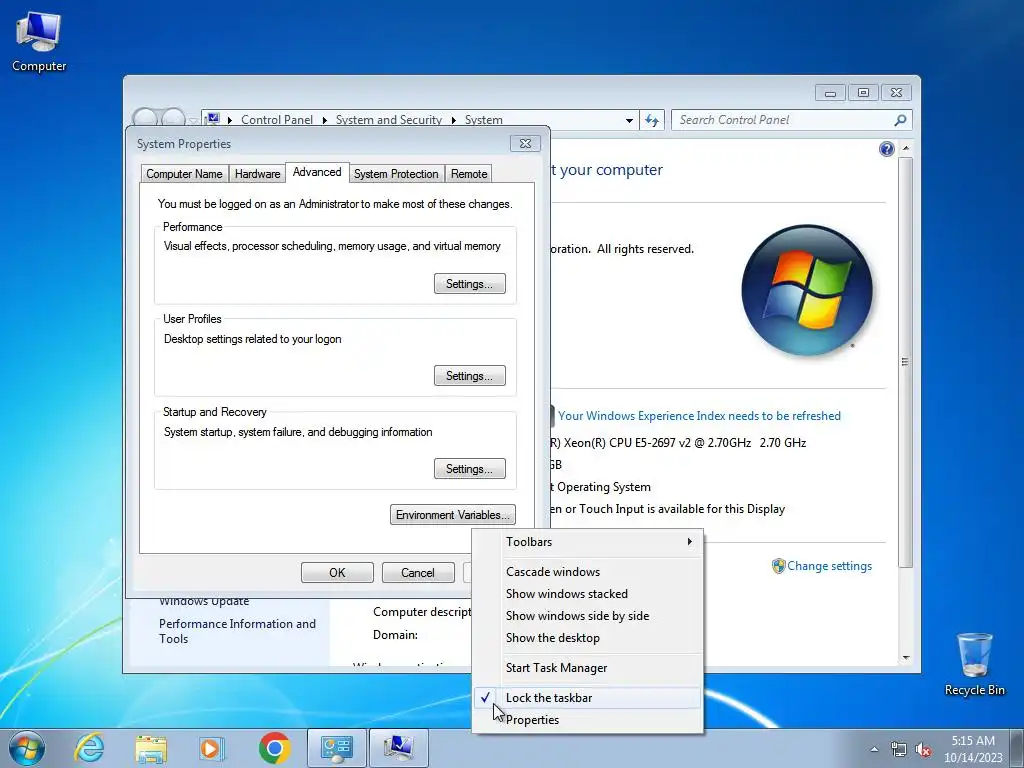Viewport: 1024px width, 768px height.
Task: Go to Control Panel breadcrumb
Action: point(277,120)
